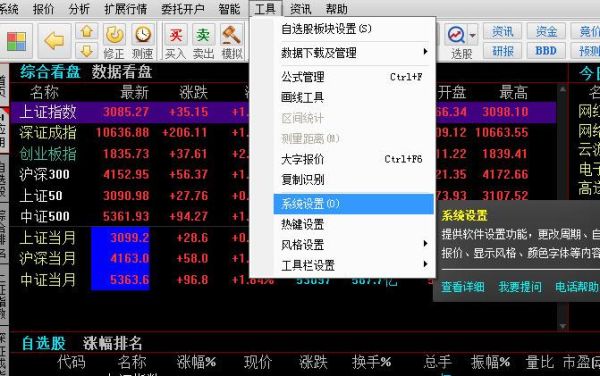The width and height of the screenshot is (600, 376).
Task: Select the 创业板指 row
Action: pos(283,154)
